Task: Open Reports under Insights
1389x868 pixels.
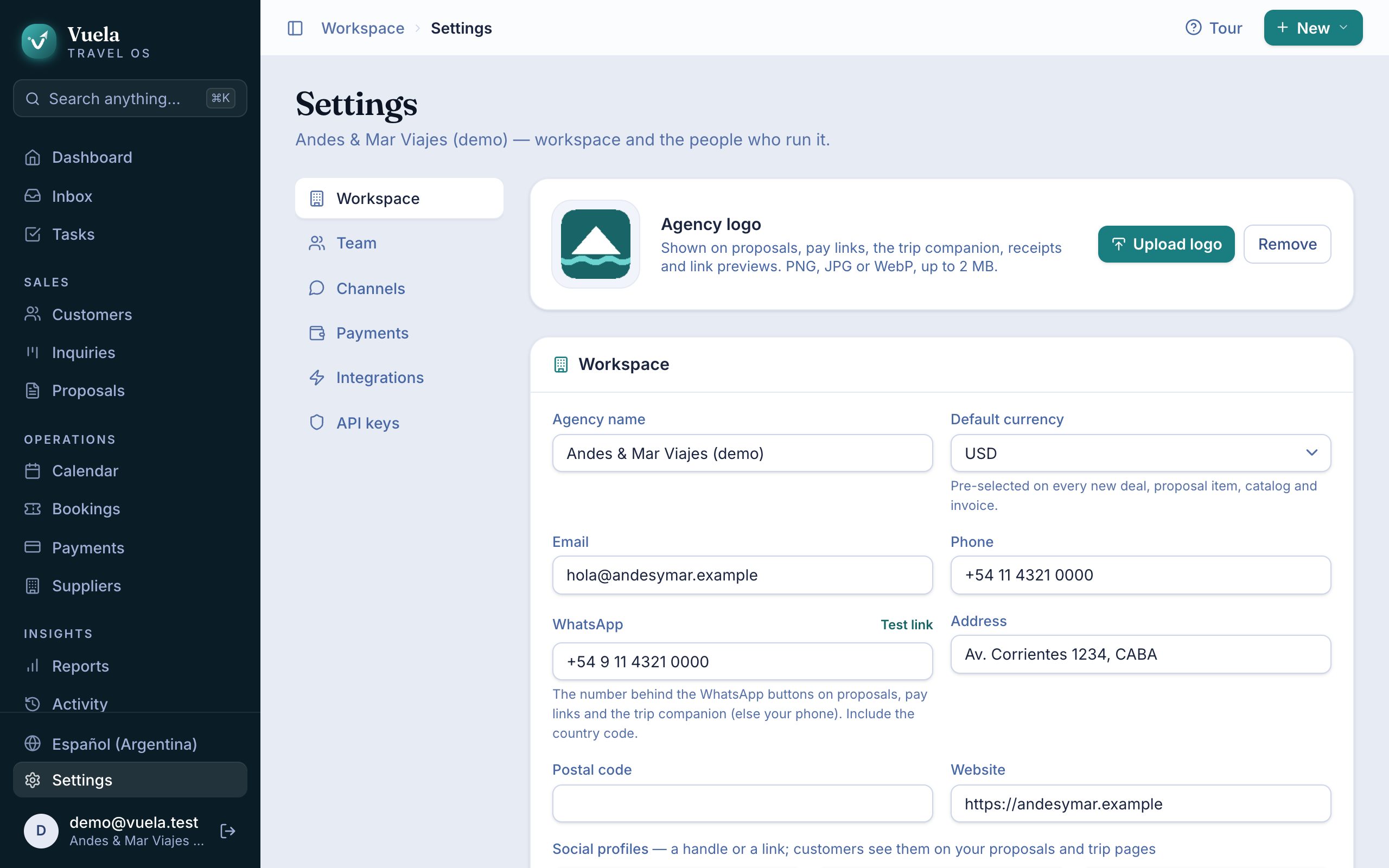Action: pyautogui.click(x=130, y=666)
